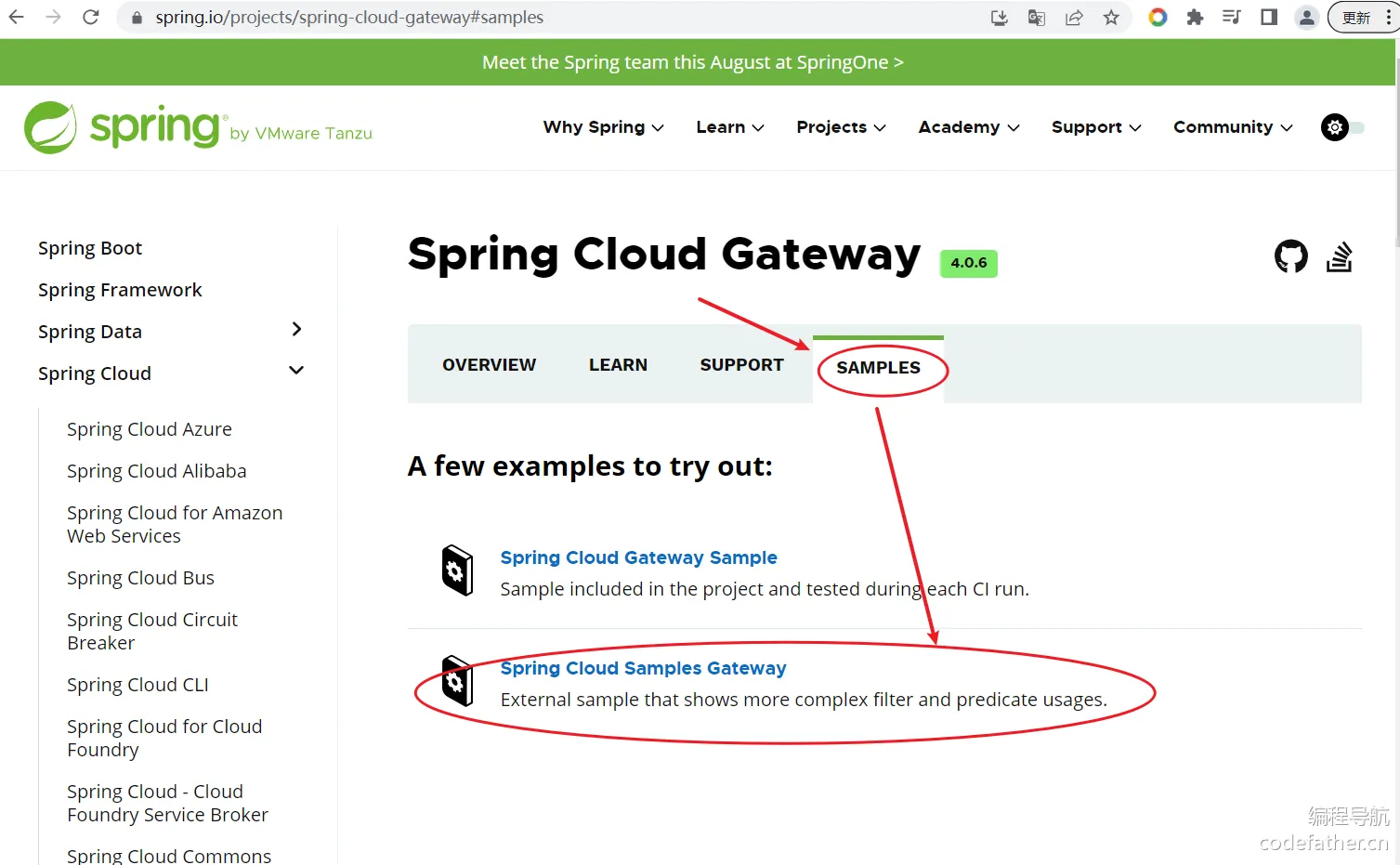Select the SAMPLES tab

coord(879,368)
